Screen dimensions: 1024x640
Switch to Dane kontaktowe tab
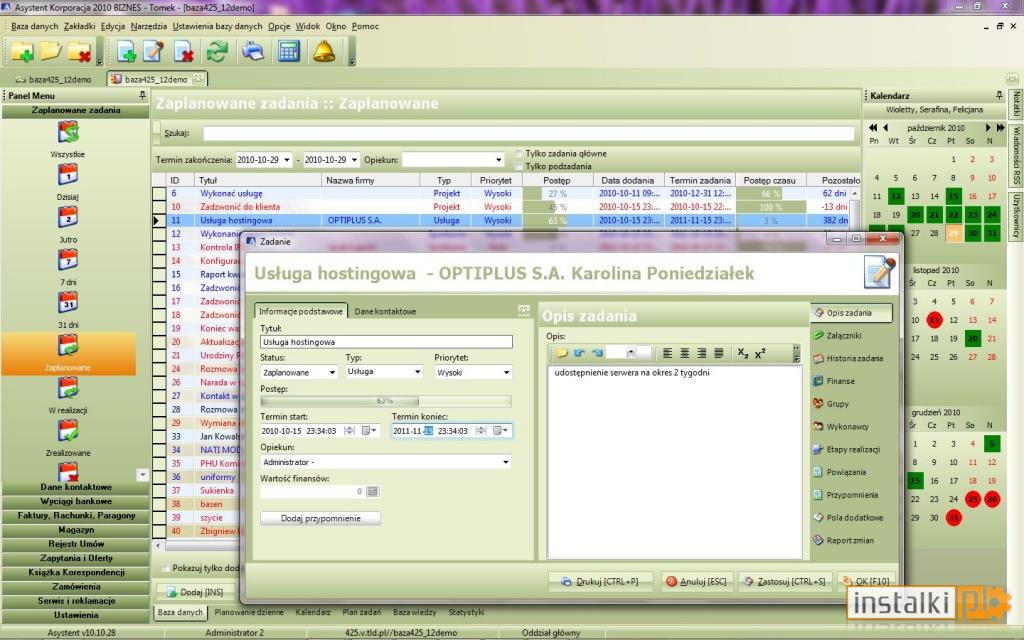tap(385, 312)
